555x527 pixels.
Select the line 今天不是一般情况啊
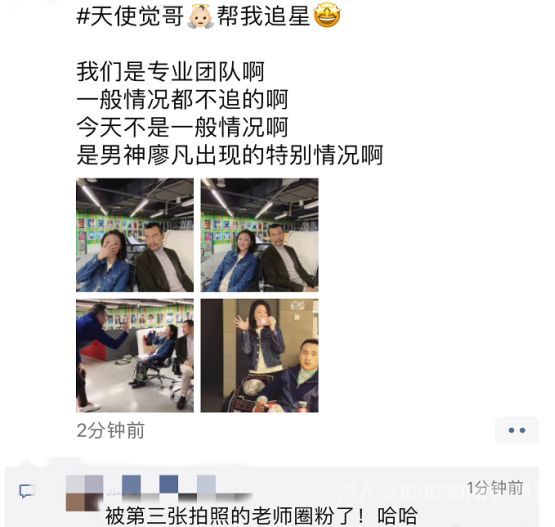[x=182, y=127]
